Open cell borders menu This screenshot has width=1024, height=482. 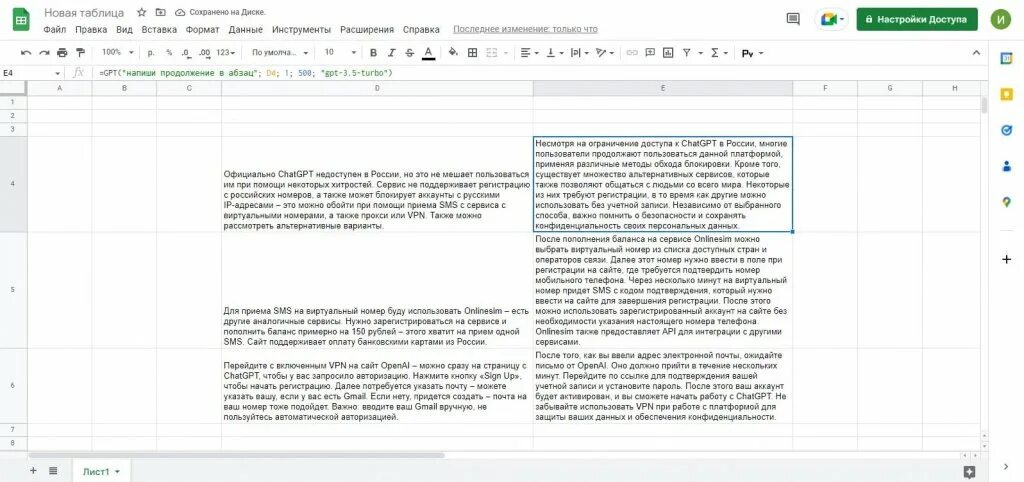pos(472,52)
